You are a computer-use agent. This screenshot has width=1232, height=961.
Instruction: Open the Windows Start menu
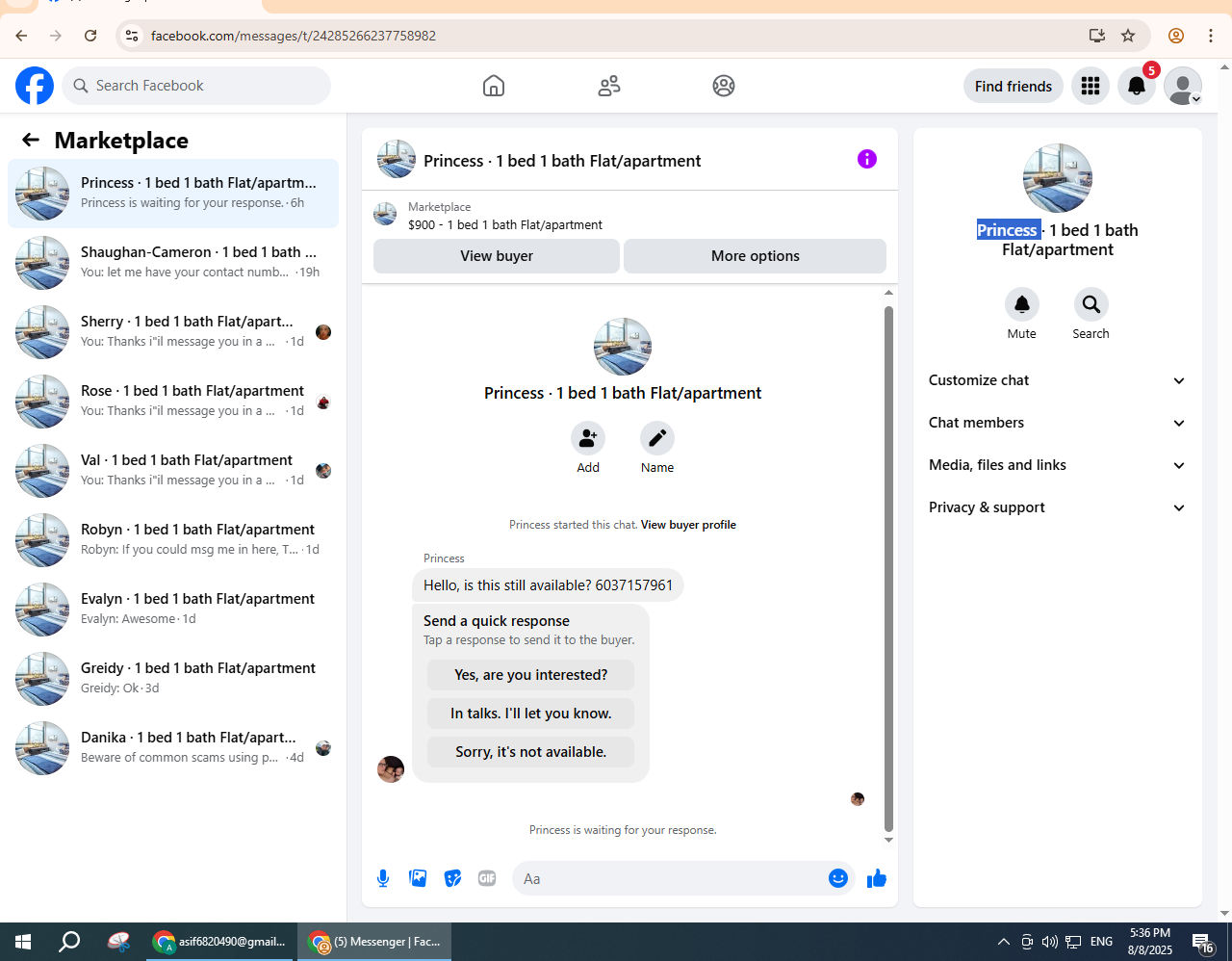coord(23,942)
